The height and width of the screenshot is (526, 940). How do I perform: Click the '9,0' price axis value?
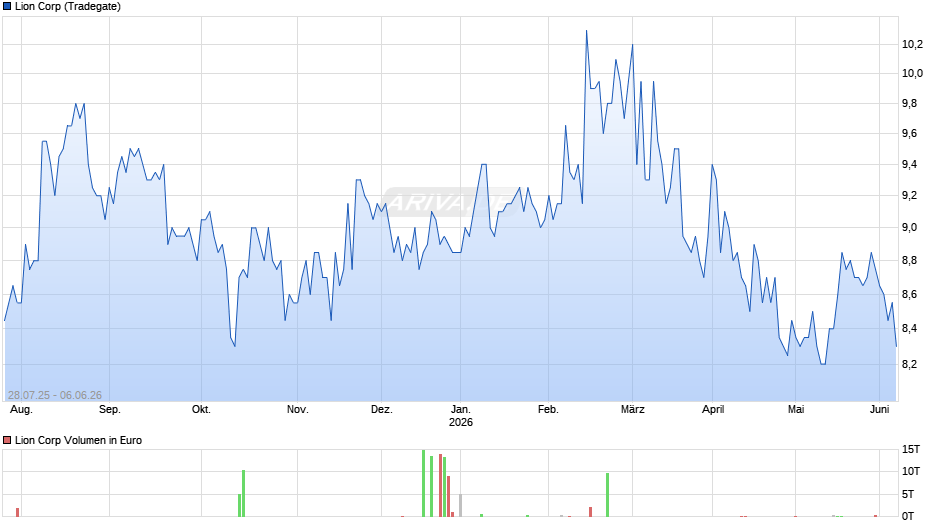click(x=909, y=228)
